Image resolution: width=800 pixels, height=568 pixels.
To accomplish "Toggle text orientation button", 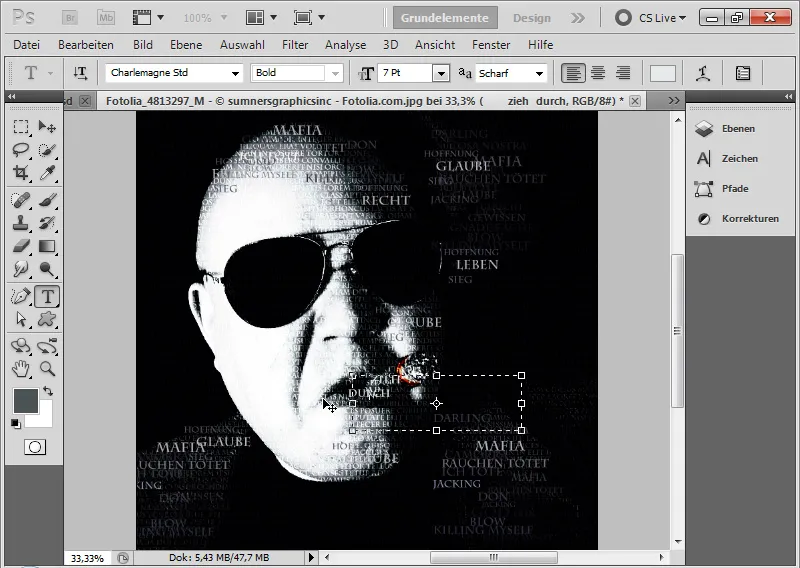I will (x=80, y=73).
